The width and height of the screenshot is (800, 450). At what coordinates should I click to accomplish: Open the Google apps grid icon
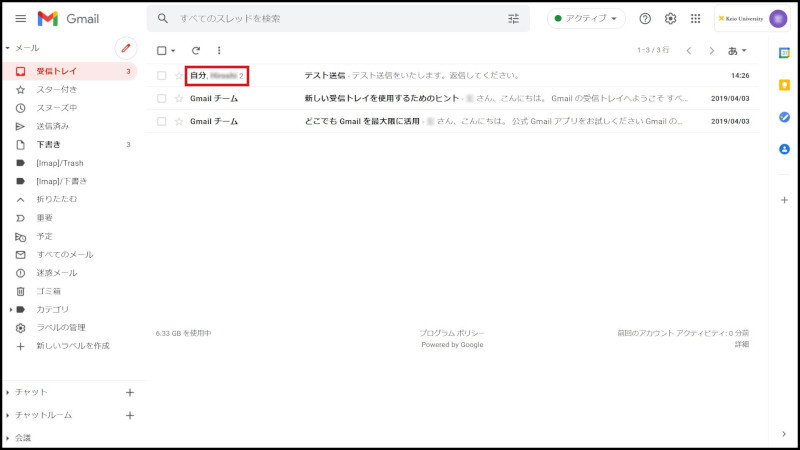pyautogui.click(x=696, y=19)
